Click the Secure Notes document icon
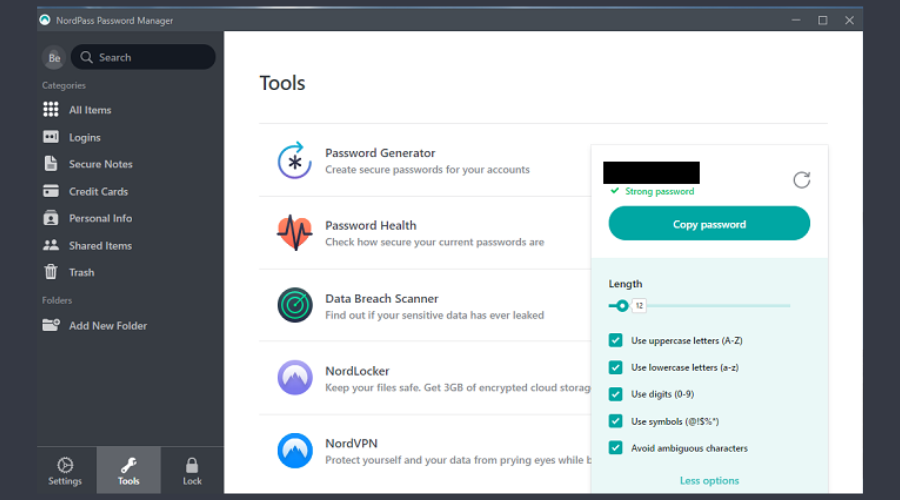Viewport: 900px width, 500px height. 51,164
